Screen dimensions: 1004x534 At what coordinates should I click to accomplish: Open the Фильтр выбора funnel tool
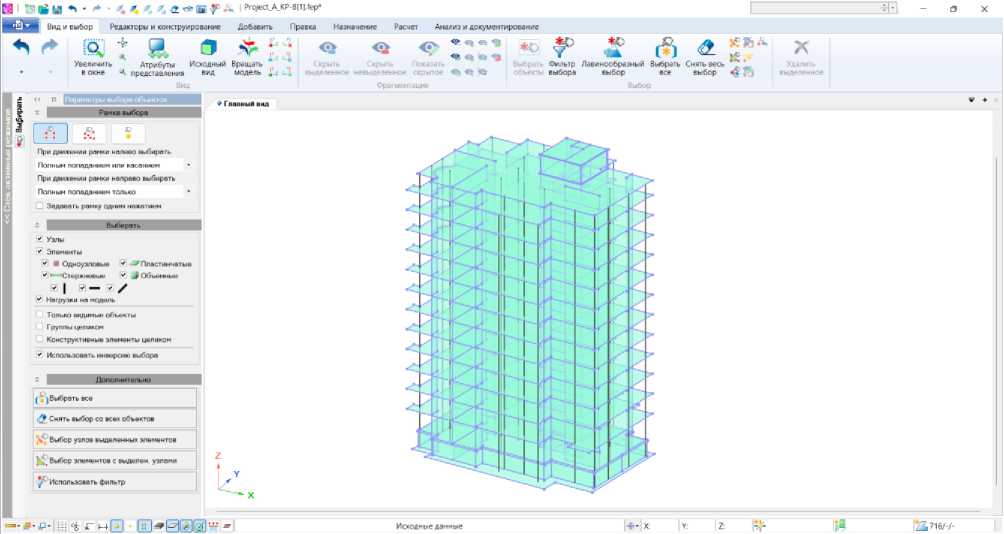point(562,52)
